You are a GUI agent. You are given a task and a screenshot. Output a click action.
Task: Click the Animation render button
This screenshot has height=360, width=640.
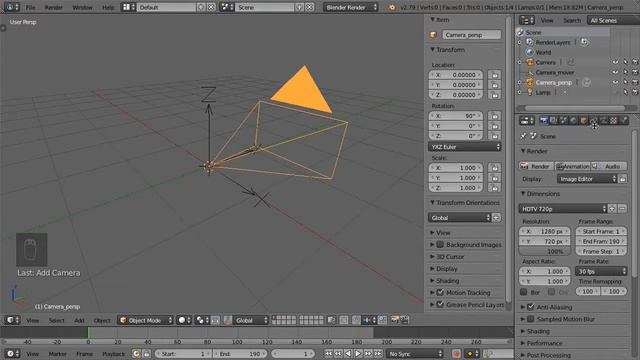tap(573, 166)
